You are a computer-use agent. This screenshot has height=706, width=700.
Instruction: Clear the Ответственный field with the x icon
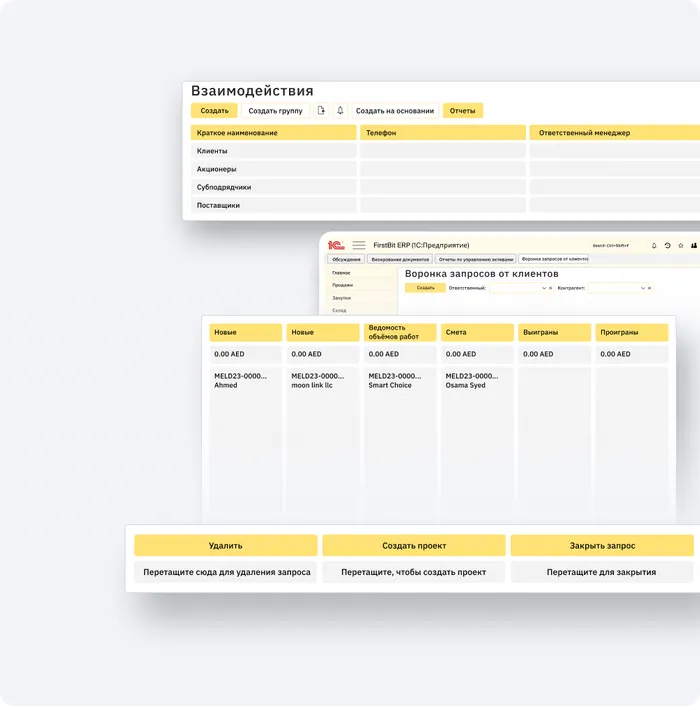(551, 288)
